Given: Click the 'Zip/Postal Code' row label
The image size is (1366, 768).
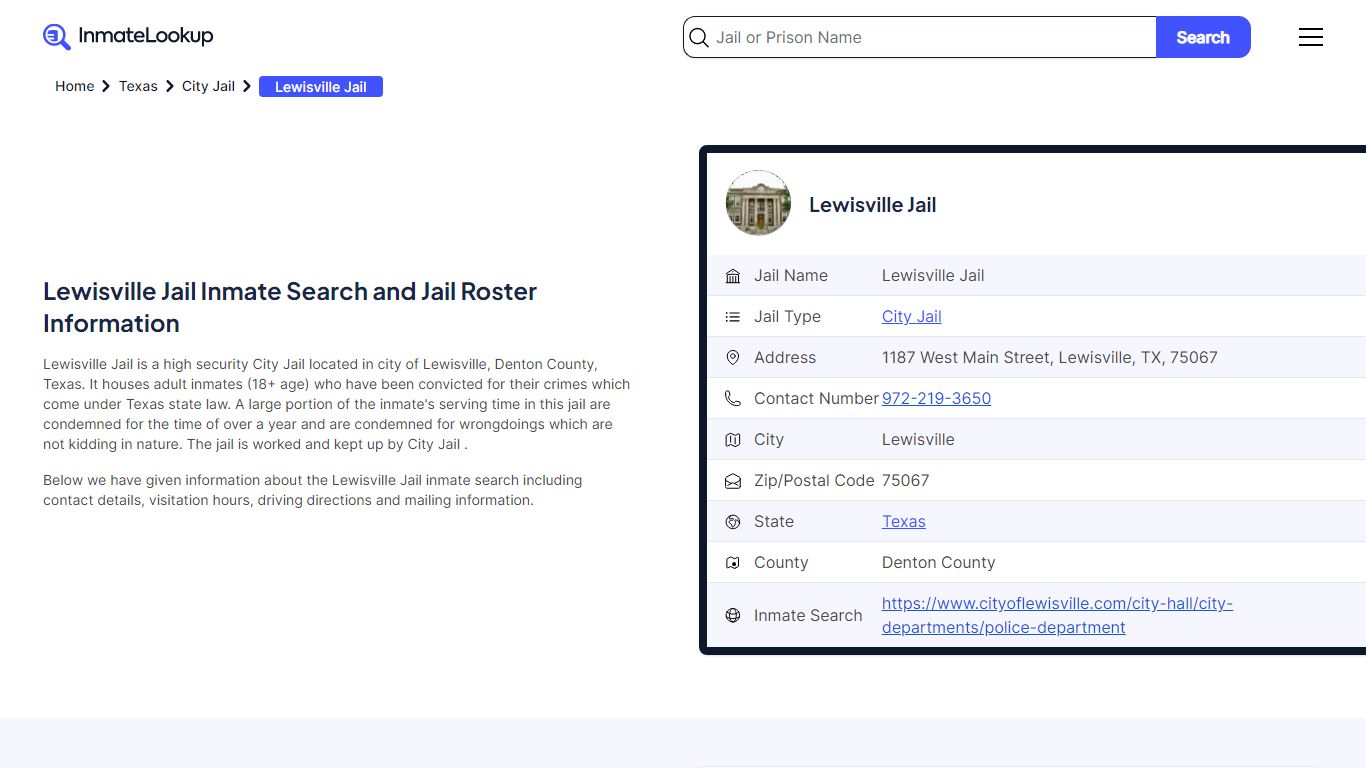Looking at the screenshot, I should click(814, 481).
